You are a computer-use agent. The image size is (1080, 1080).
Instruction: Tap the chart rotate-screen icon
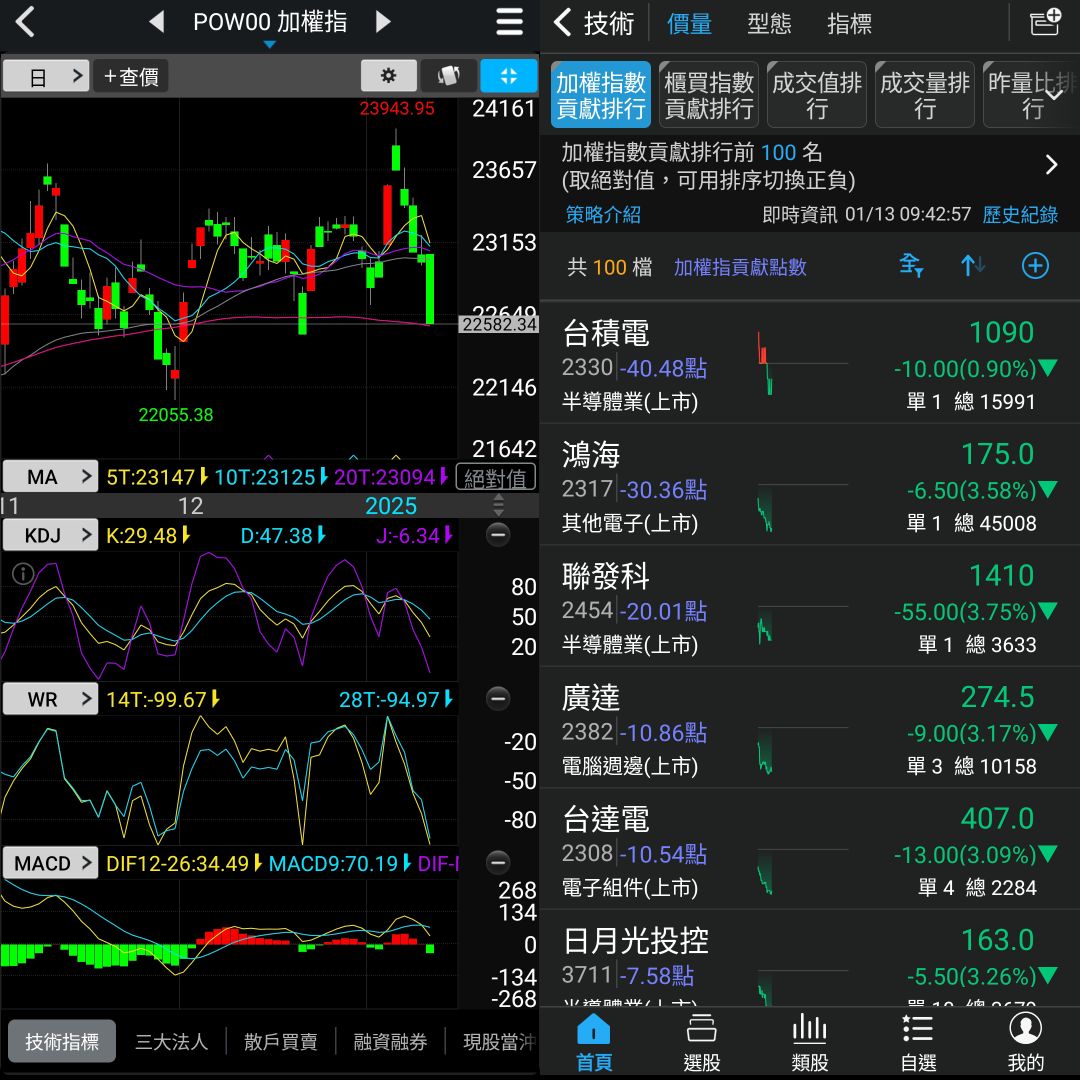(448, 76)
